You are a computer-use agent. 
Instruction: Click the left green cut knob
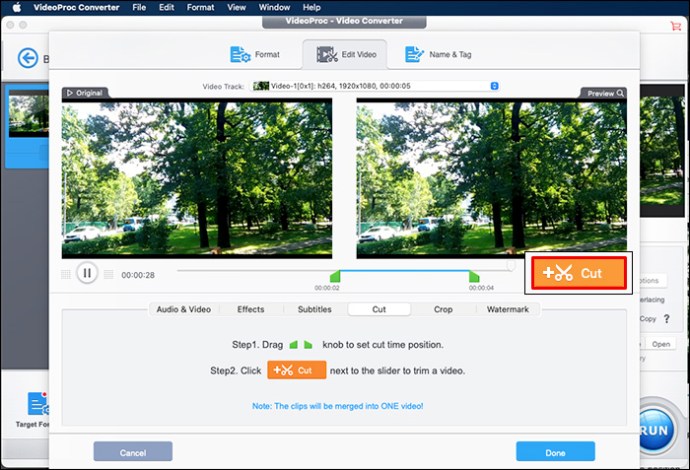pos(335,276)
